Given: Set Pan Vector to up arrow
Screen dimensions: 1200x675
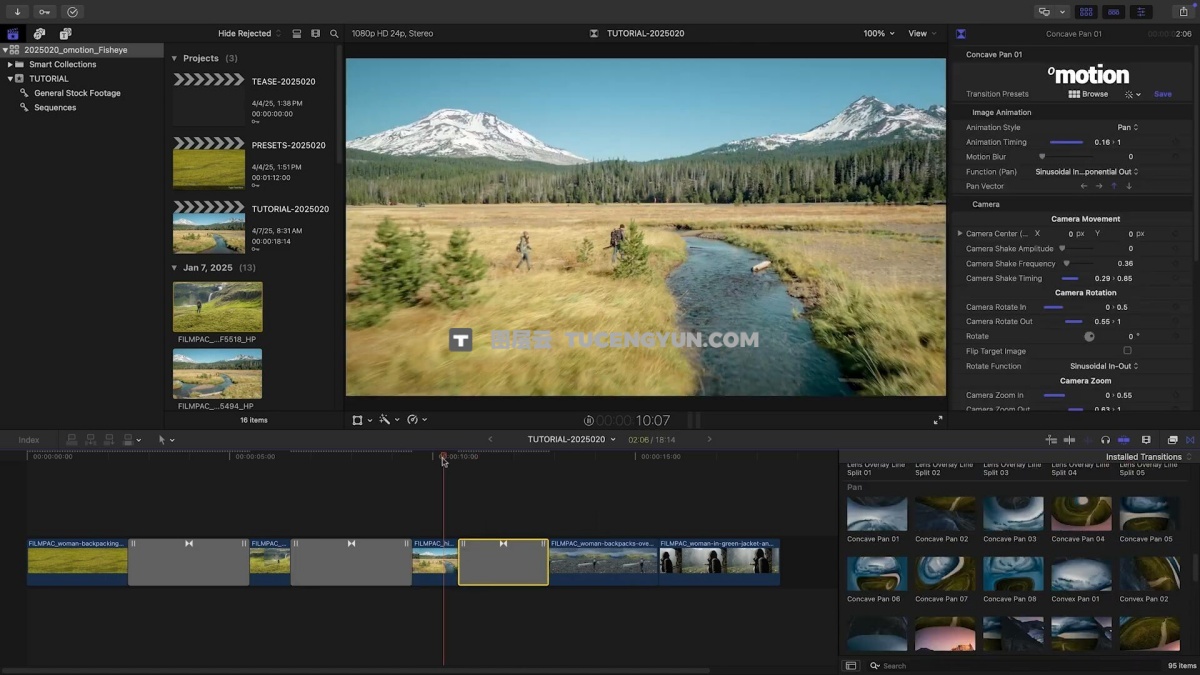Looking at the screenshot, I should click(x=1114, y=186).
